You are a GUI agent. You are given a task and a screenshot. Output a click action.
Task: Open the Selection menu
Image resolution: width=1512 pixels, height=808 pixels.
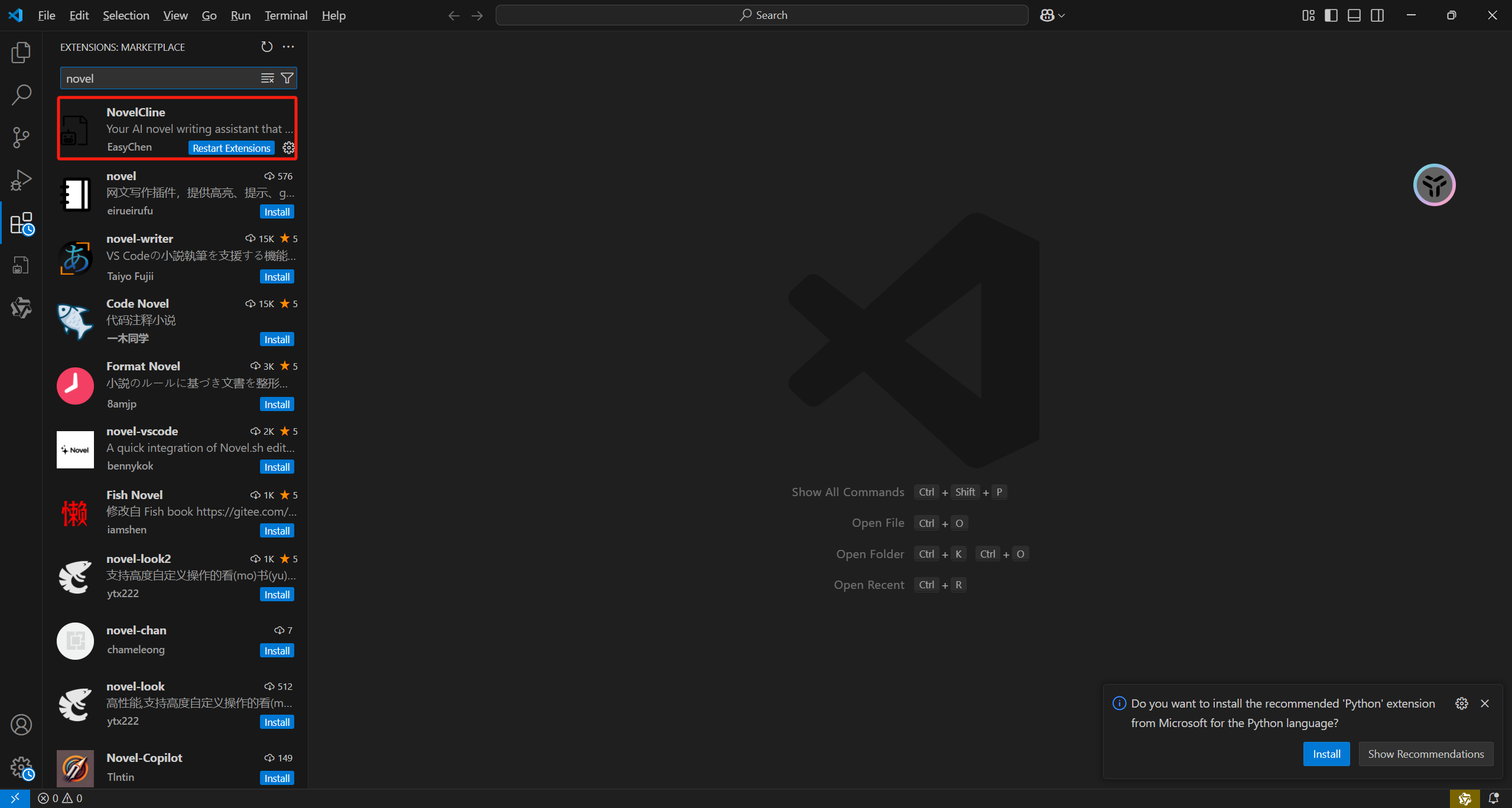pyautogui.click(x=126, y=15)
